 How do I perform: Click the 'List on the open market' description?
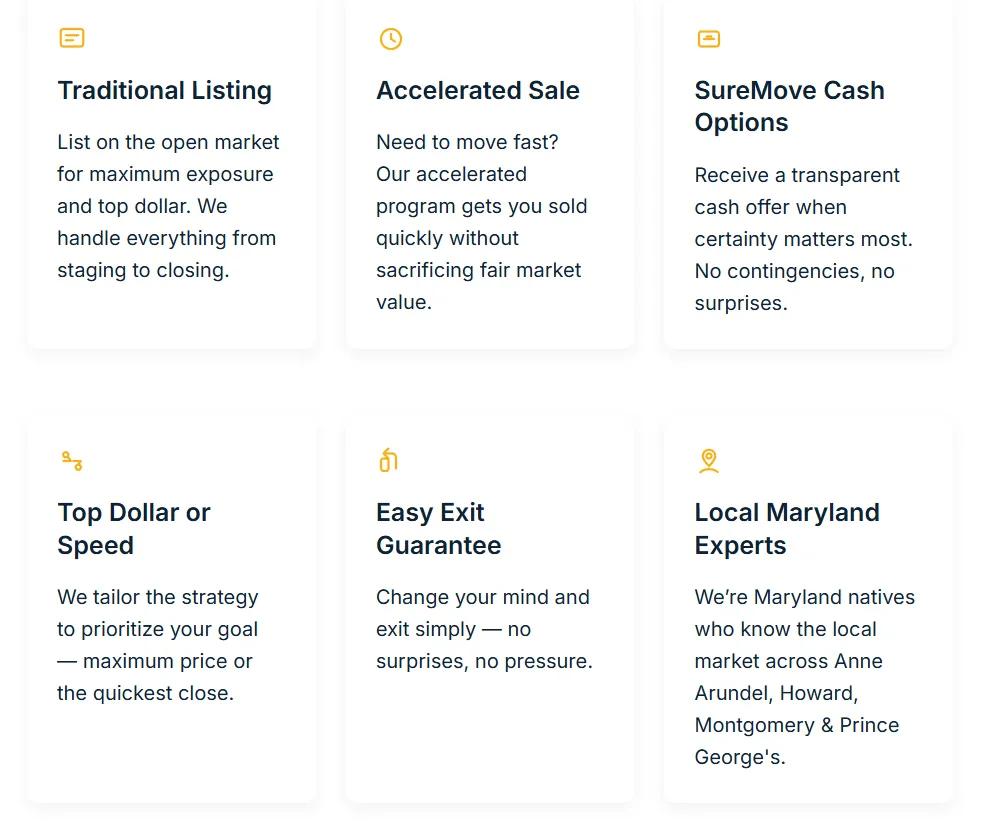coord(168,206)
